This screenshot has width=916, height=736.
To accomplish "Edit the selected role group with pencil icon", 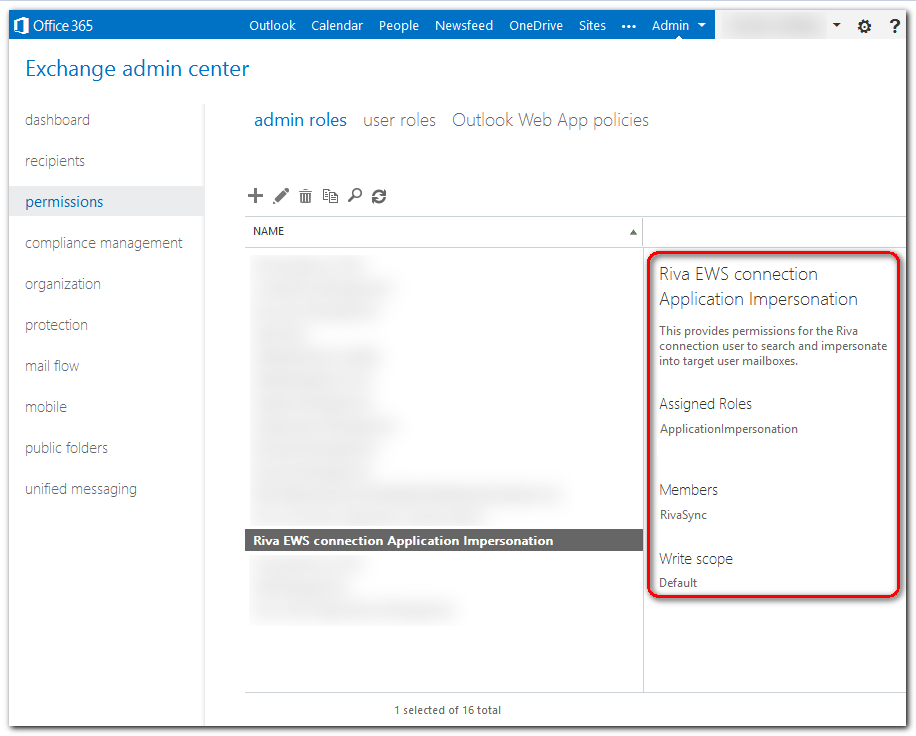I will click(x=281, y=196).
